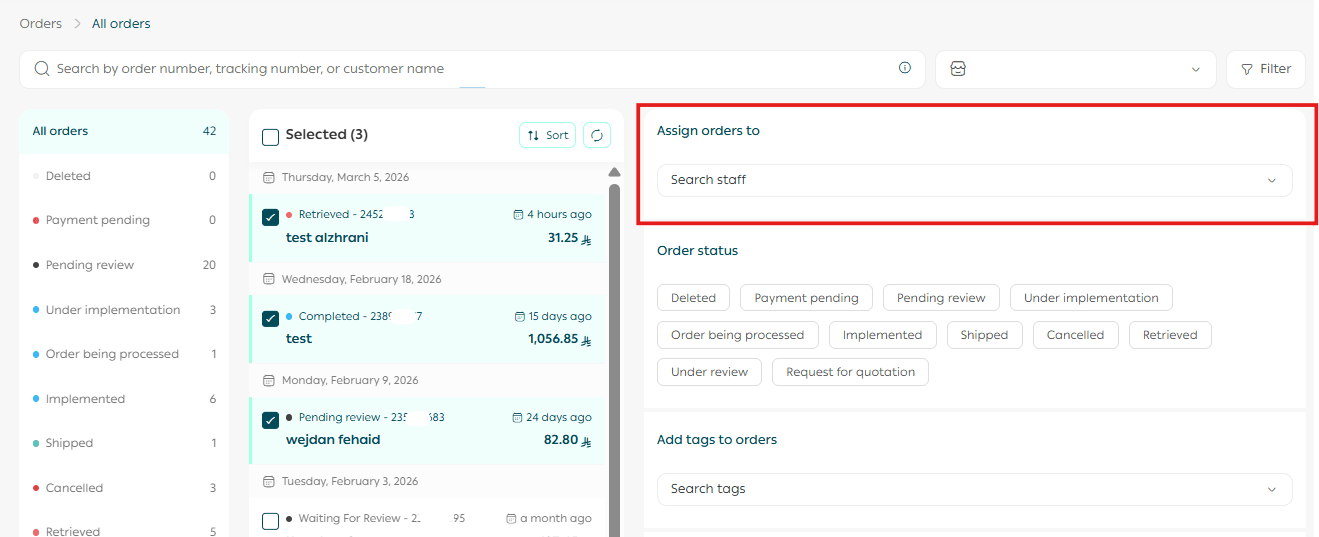Click the search magnifier icon
The width and height of the screenshot is (1319, 537).
tap(42, 69)
